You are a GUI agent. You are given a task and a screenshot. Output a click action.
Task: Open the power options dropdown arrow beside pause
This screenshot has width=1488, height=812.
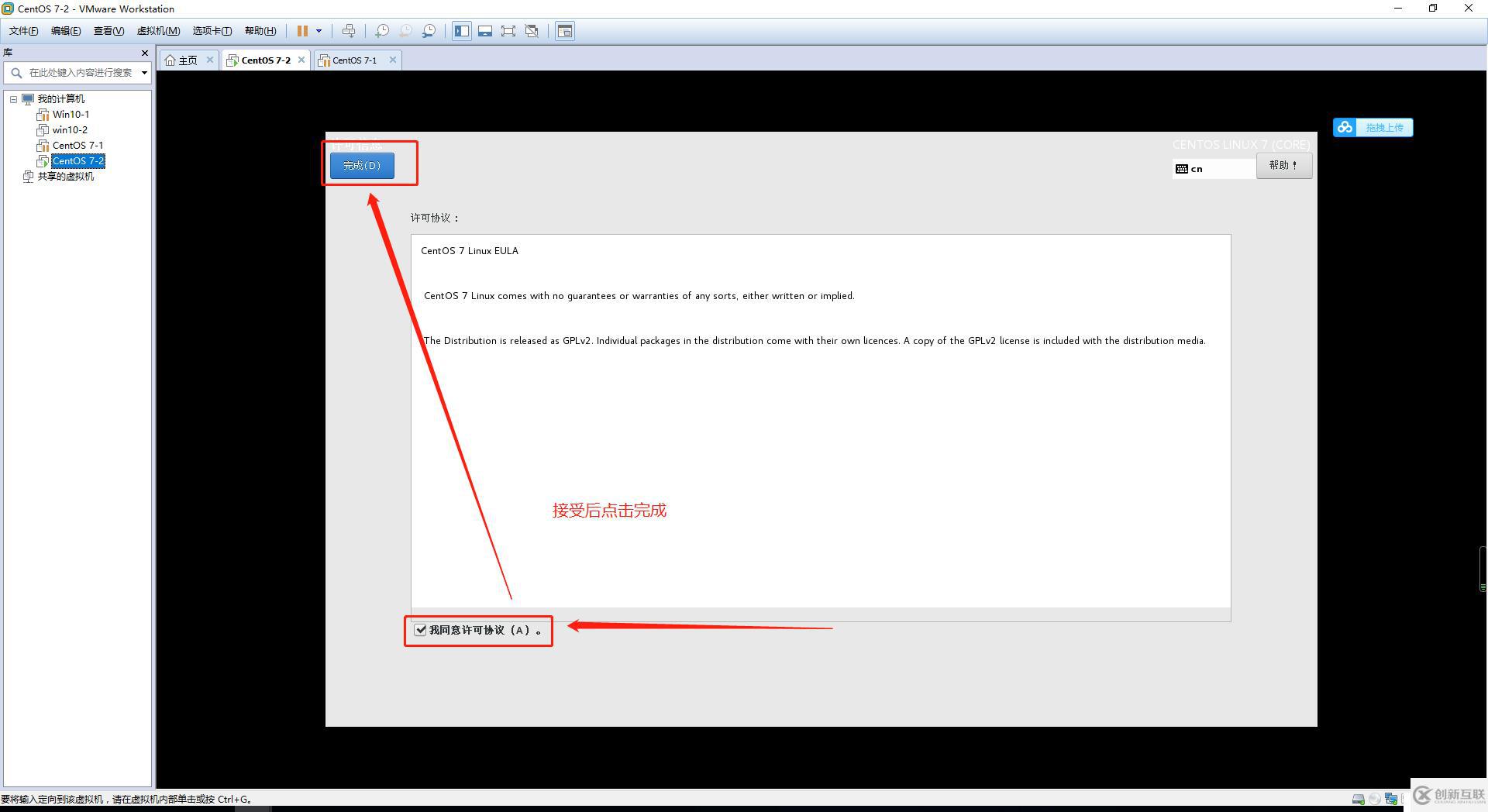(x=319, y=31)
